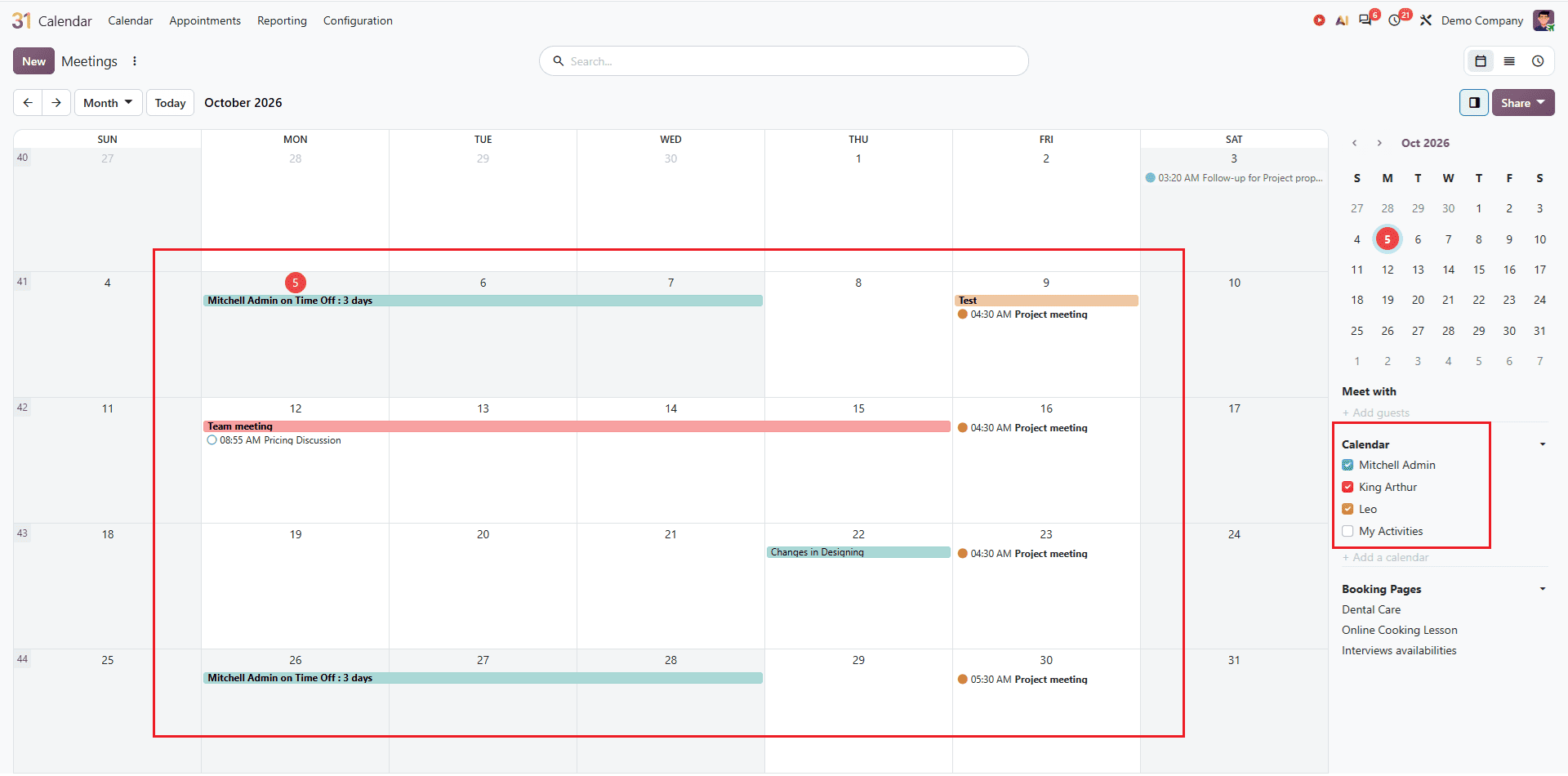Switch company via Demo Company
The width and height of the screenshot is (1568, 776).
(1482, 20)
